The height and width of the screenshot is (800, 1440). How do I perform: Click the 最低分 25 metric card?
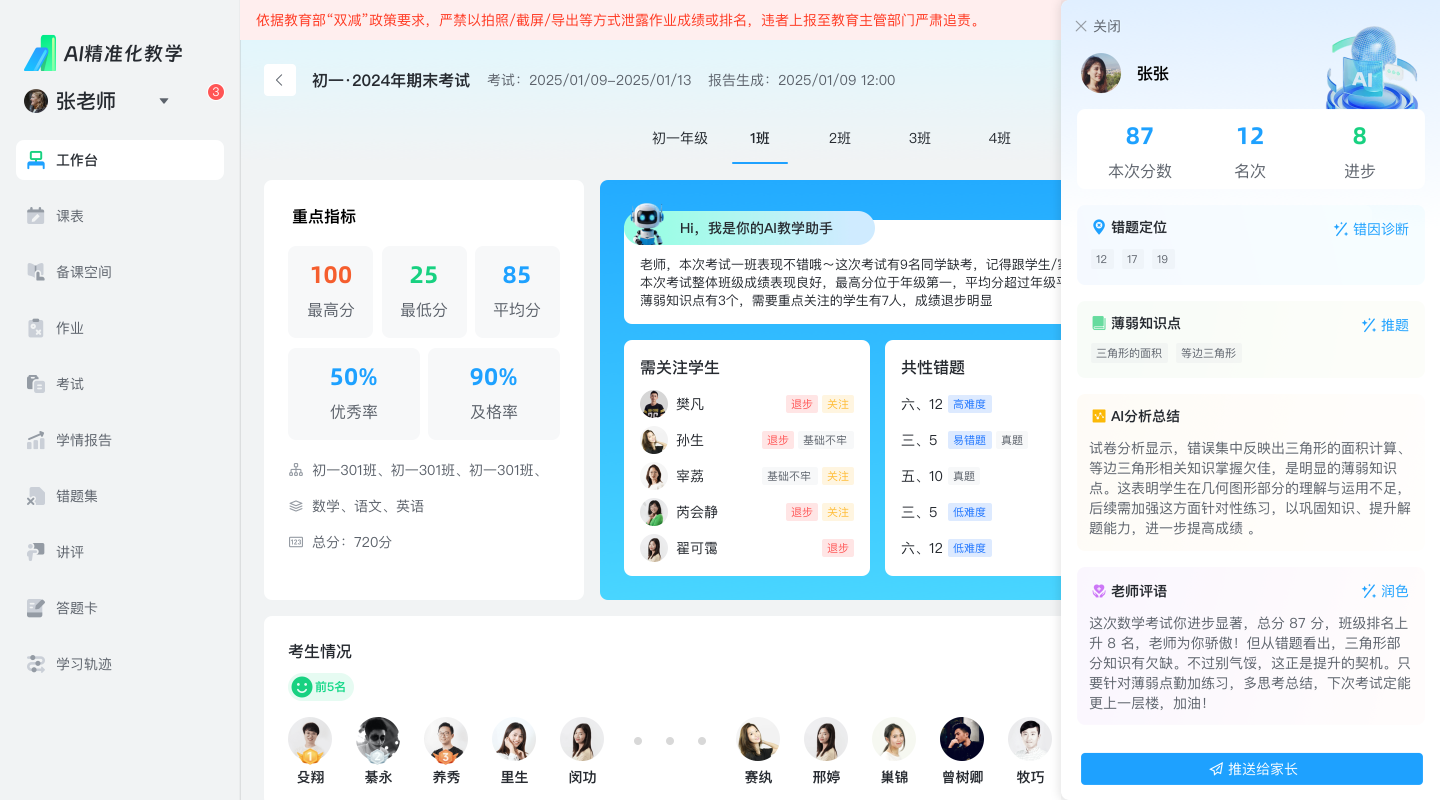[x=424, y=292]
